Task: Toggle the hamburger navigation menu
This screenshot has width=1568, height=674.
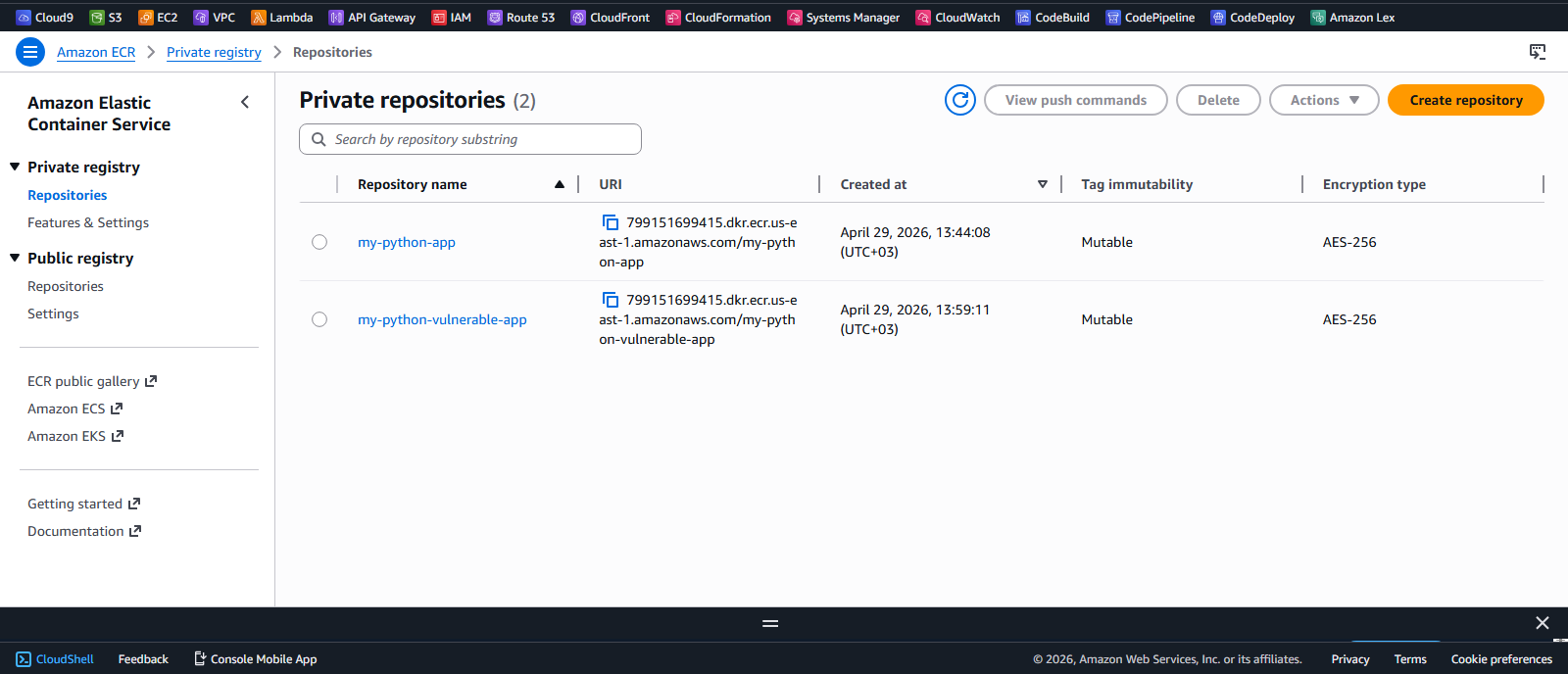Action: coord(30,52)
